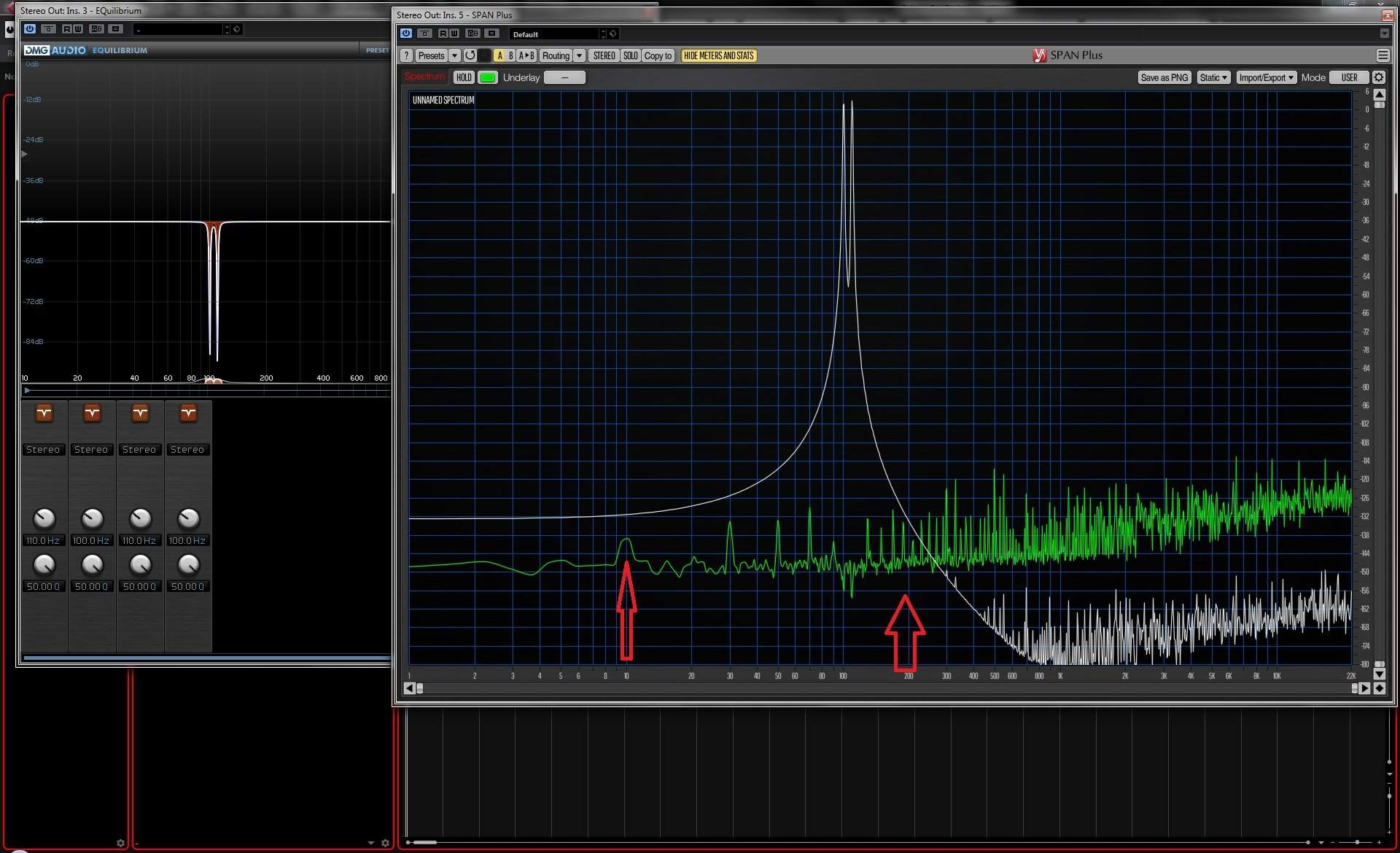Open the Underlay selector
The width and height of the screenshot is (1400, 853).
(x=564, y=77)
